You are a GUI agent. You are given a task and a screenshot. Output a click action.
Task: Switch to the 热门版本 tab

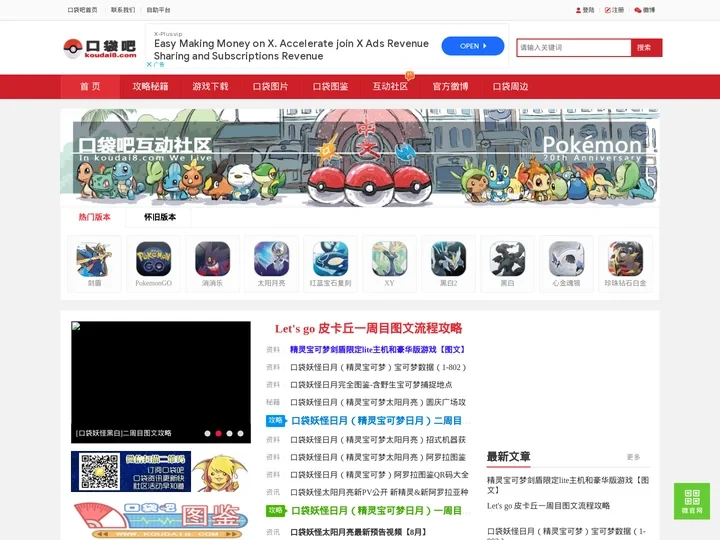(x=94, y=217)
